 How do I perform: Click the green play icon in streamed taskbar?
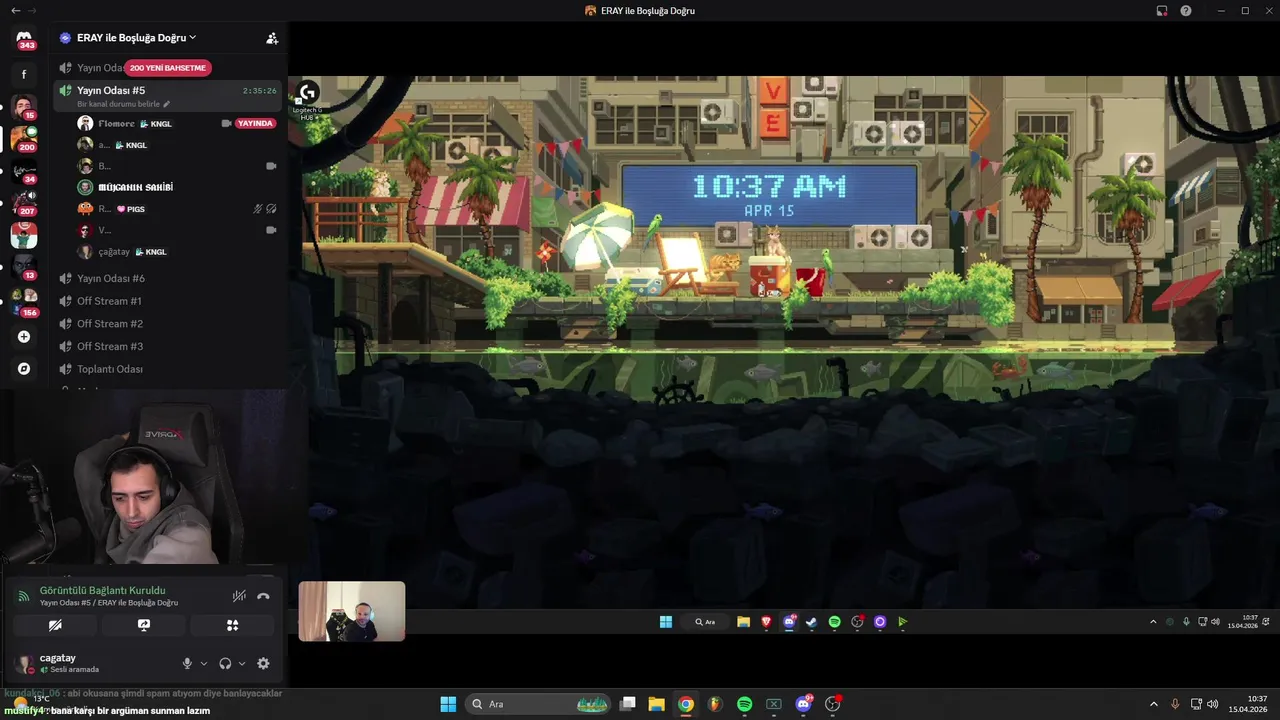pos(903,622)
